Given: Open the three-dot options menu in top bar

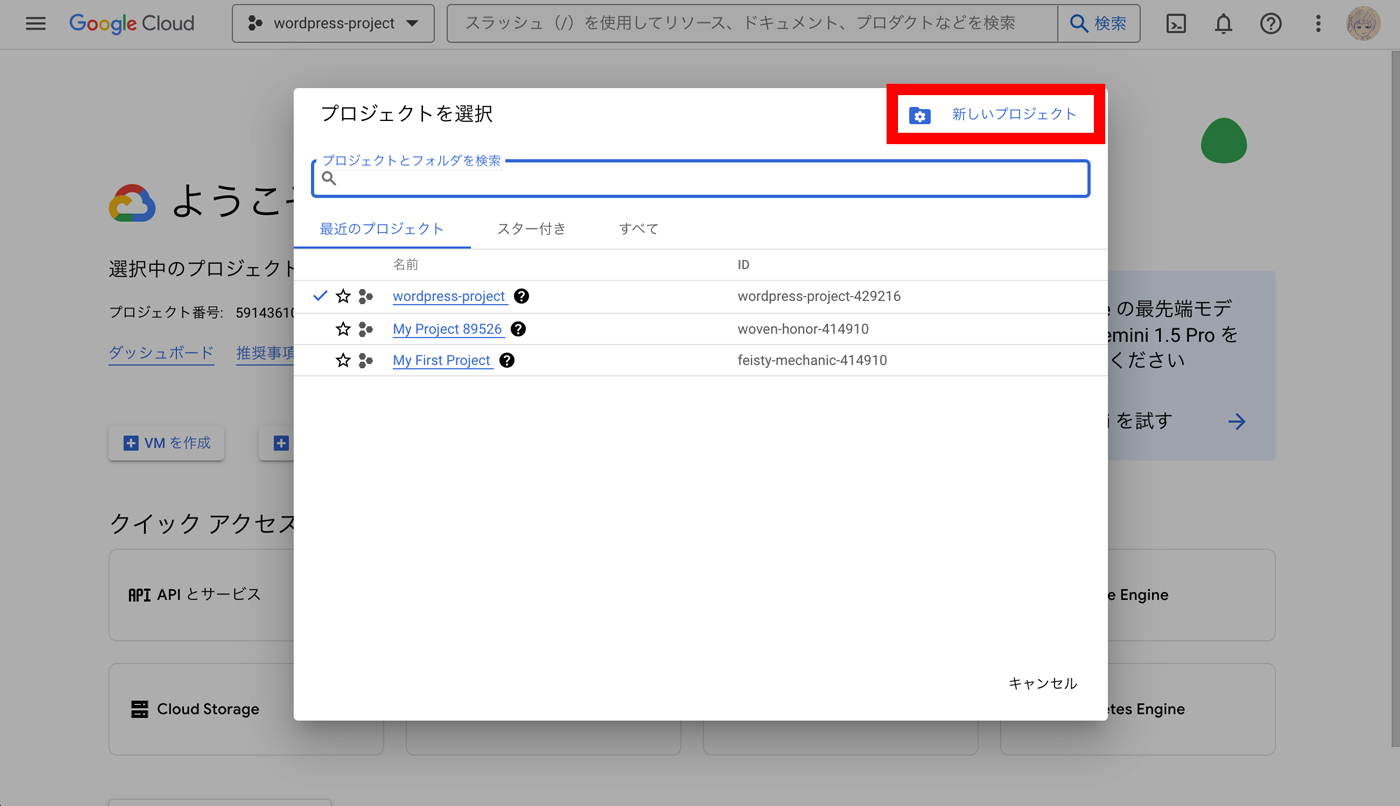Looking at the screenshot, I should coord(1318,23).
